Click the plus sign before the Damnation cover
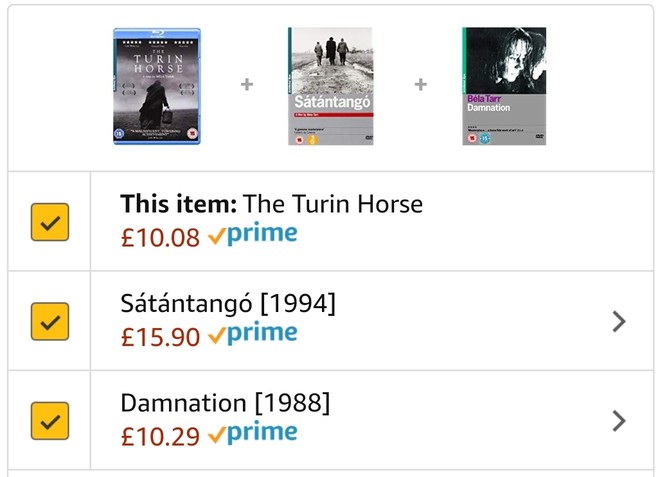This screenshot has width=660, height=477. pyautogui.click(x=421, y=85)
